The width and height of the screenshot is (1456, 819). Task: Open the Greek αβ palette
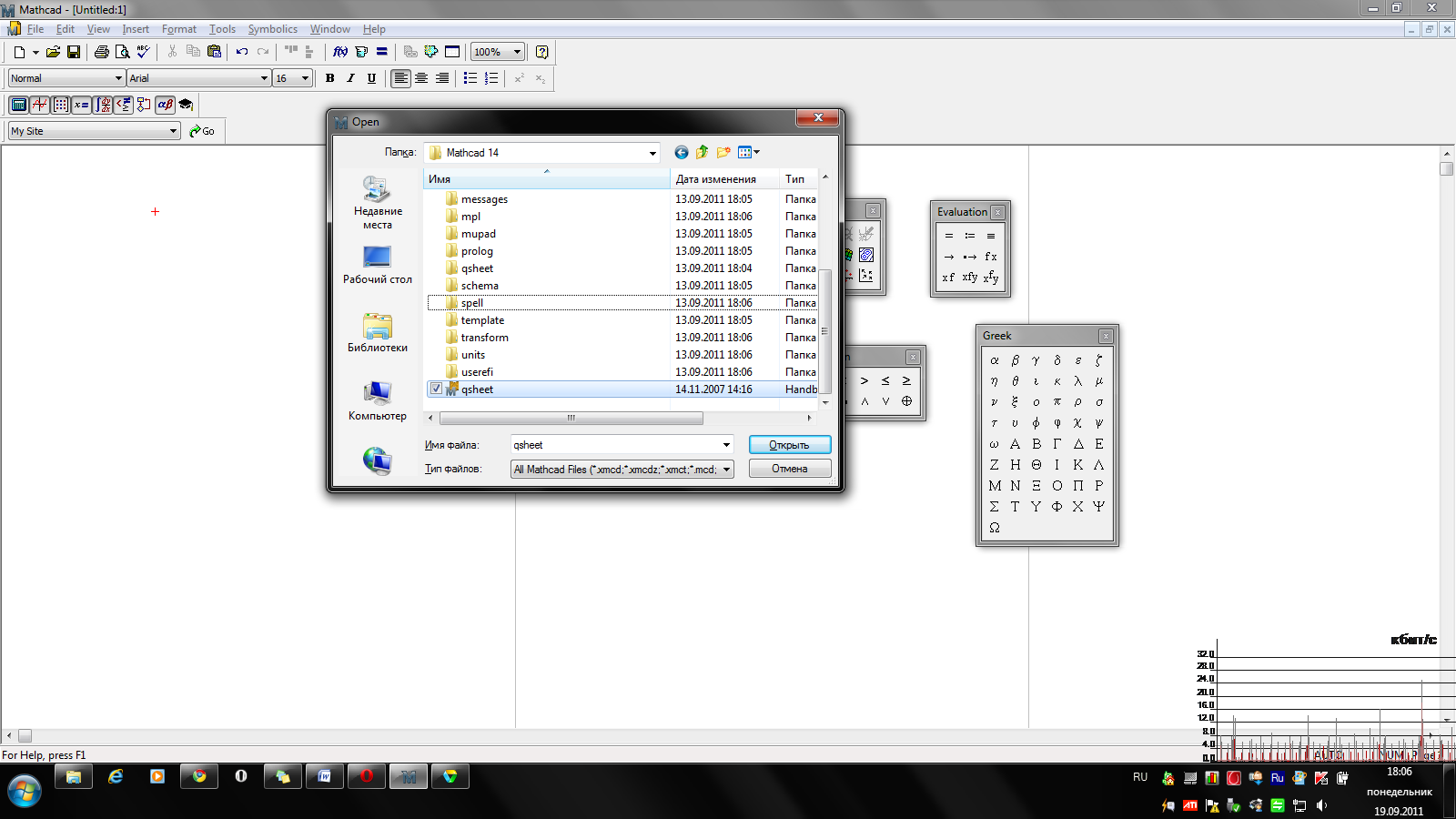(x=165, y=105)
